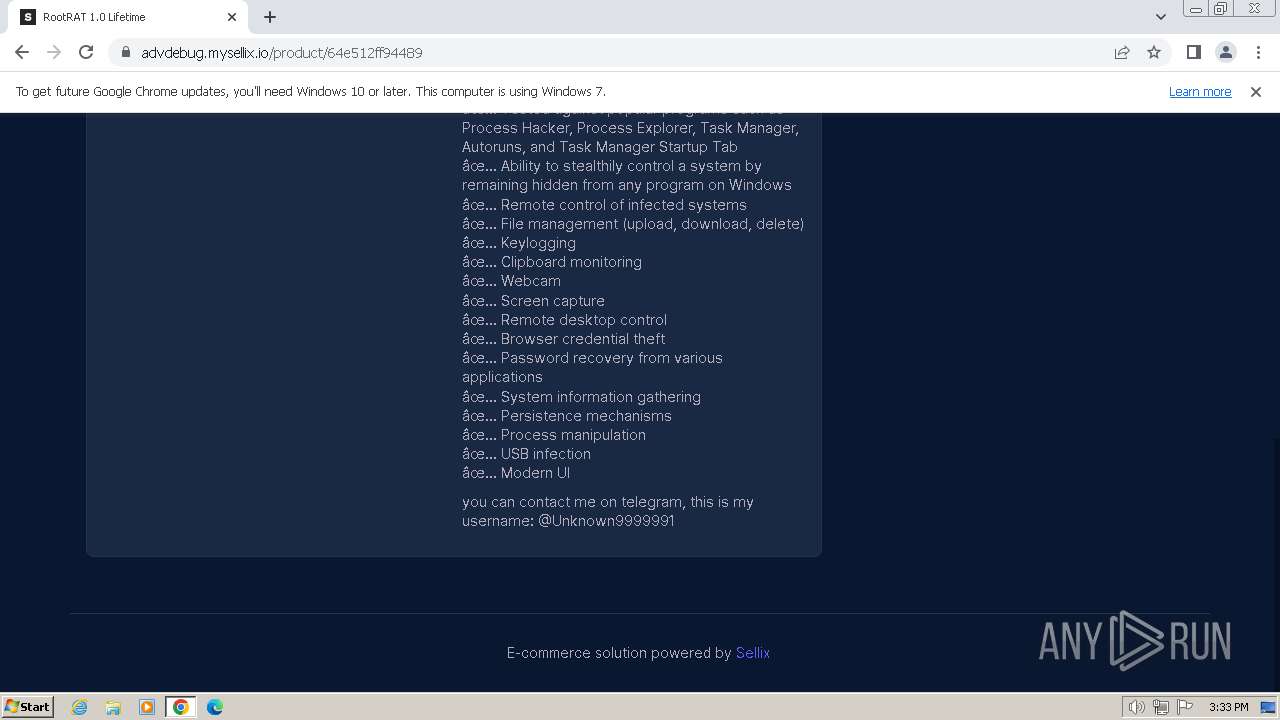Minimize the Chrome window
The image size is (1280, 720).
(1196, 9)
